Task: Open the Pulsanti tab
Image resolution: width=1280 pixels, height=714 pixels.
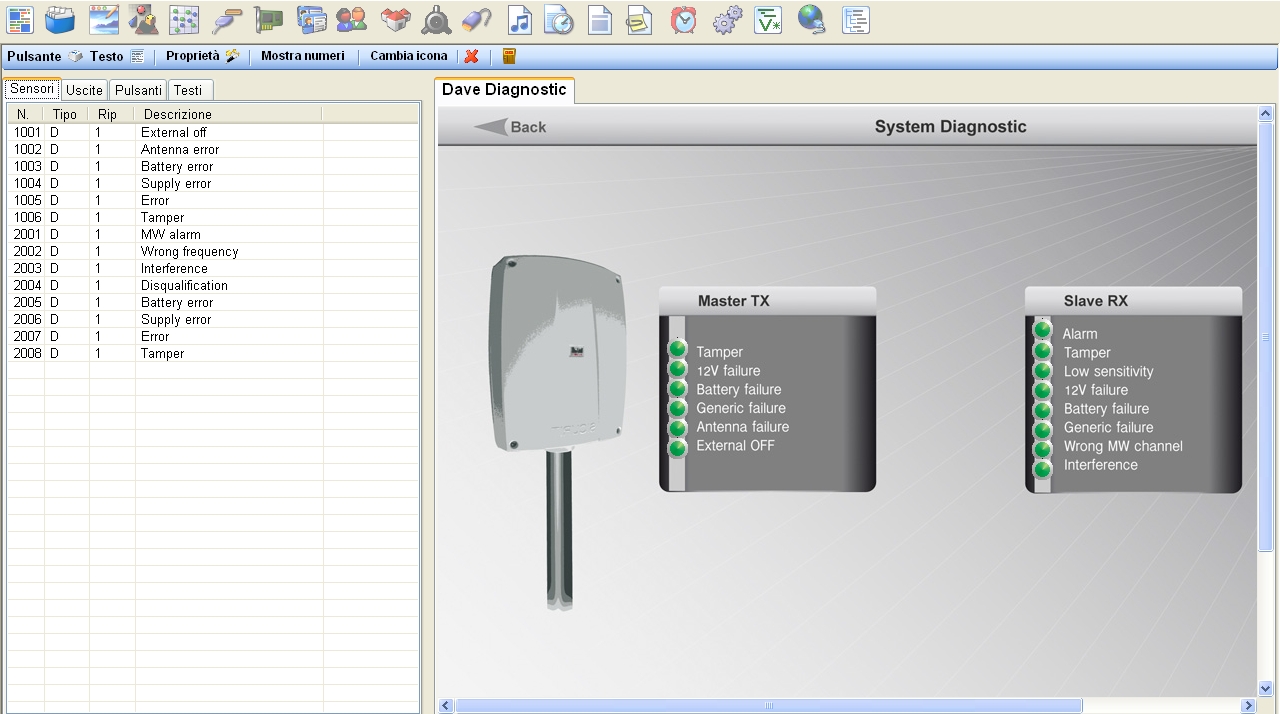Action: point(138,90)
